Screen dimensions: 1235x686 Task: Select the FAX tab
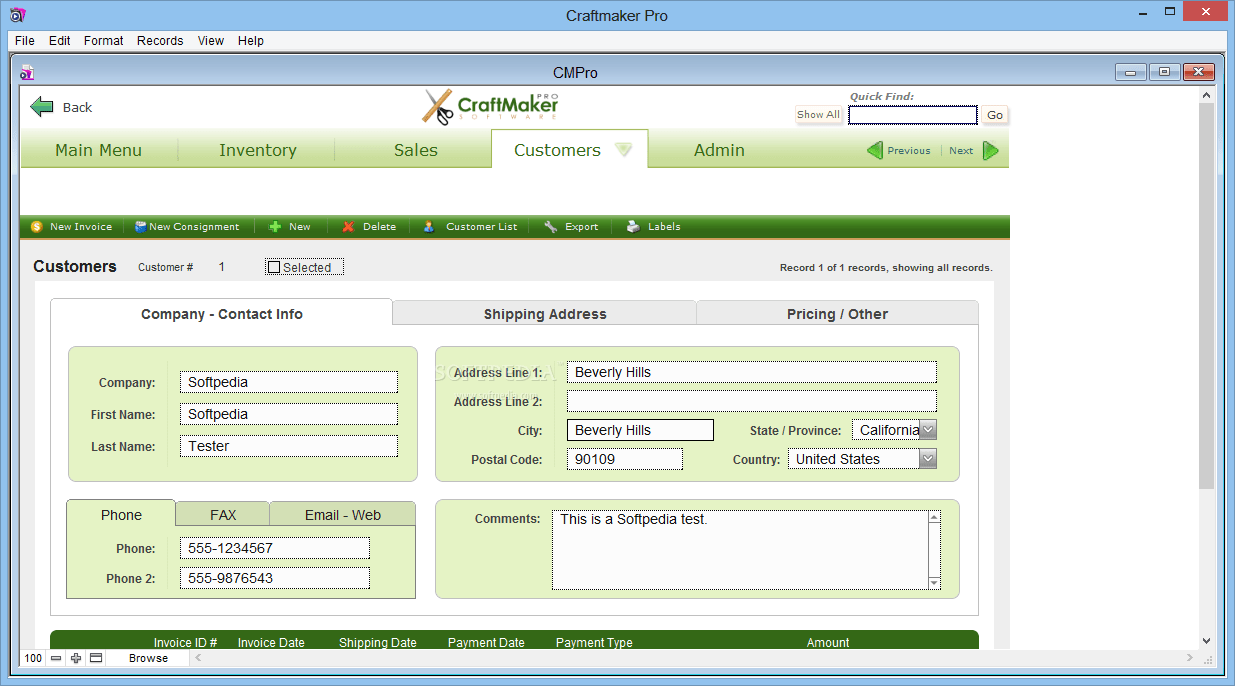tap(223, 515)
